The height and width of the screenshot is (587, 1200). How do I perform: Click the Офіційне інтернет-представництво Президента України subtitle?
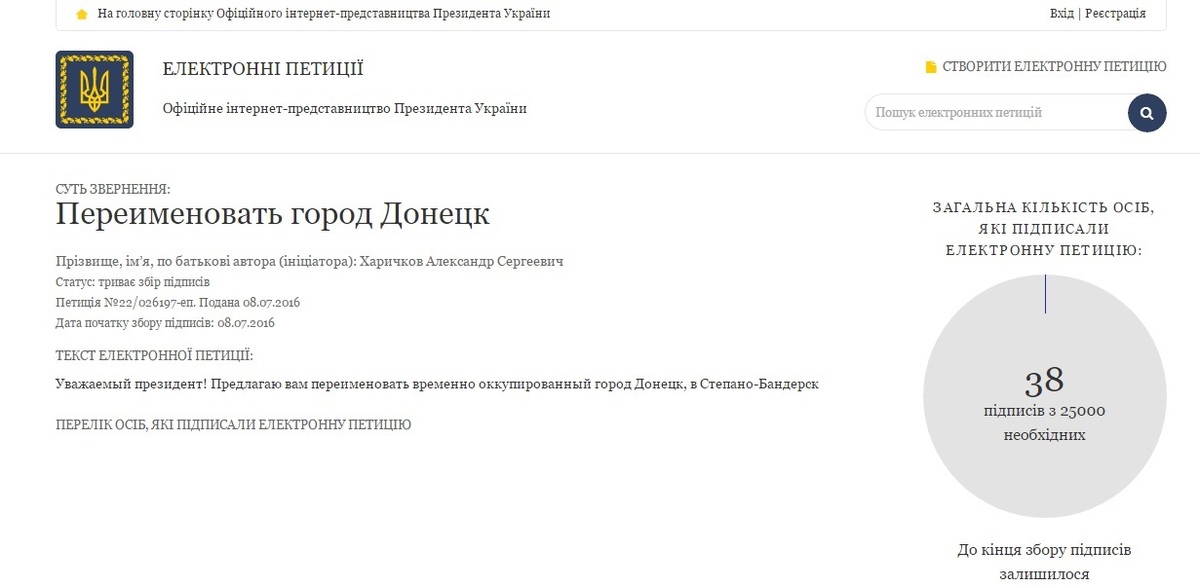pos(344,109)
